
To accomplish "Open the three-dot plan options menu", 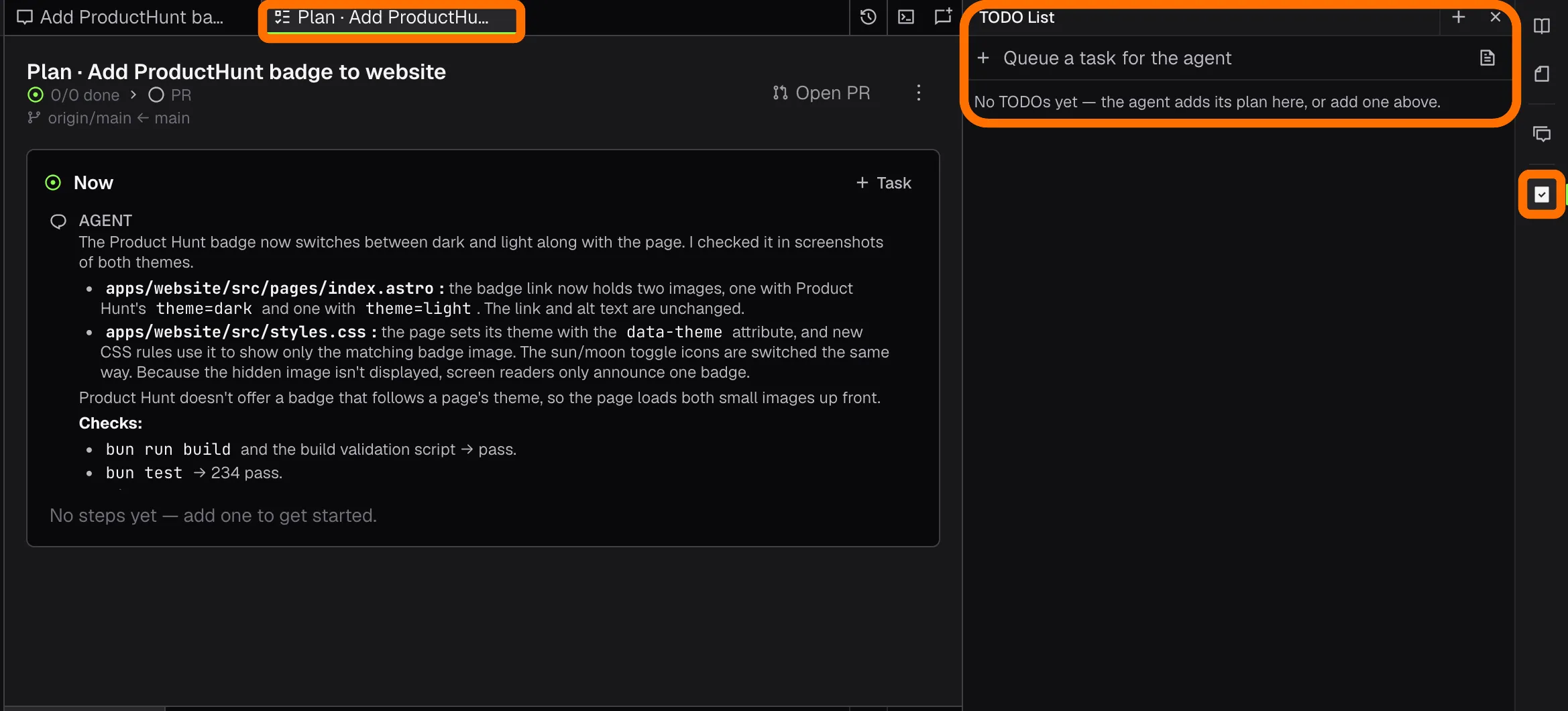I will click(918, 93).
